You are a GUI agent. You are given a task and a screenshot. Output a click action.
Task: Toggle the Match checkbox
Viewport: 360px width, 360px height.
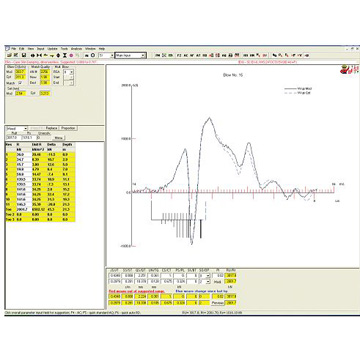click(x=20, y=83)
